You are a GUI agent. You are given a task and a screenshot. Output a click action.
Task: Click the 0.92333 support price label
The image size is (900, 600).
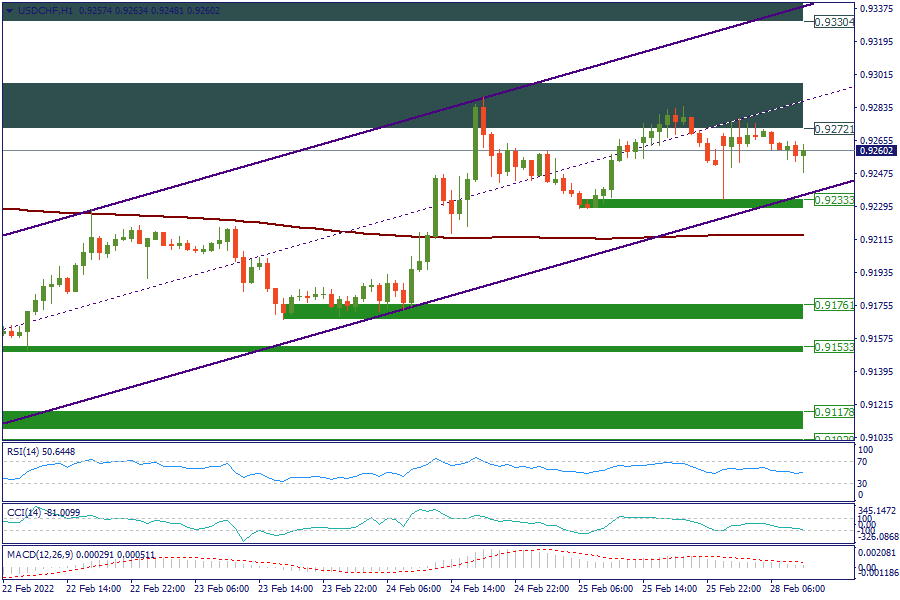point(832,201)
